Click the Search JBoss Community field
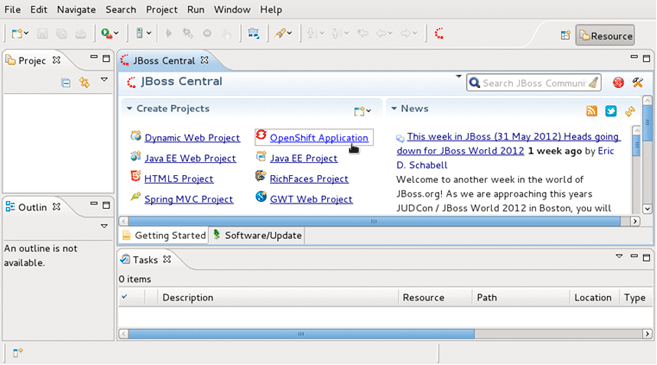 534,83
